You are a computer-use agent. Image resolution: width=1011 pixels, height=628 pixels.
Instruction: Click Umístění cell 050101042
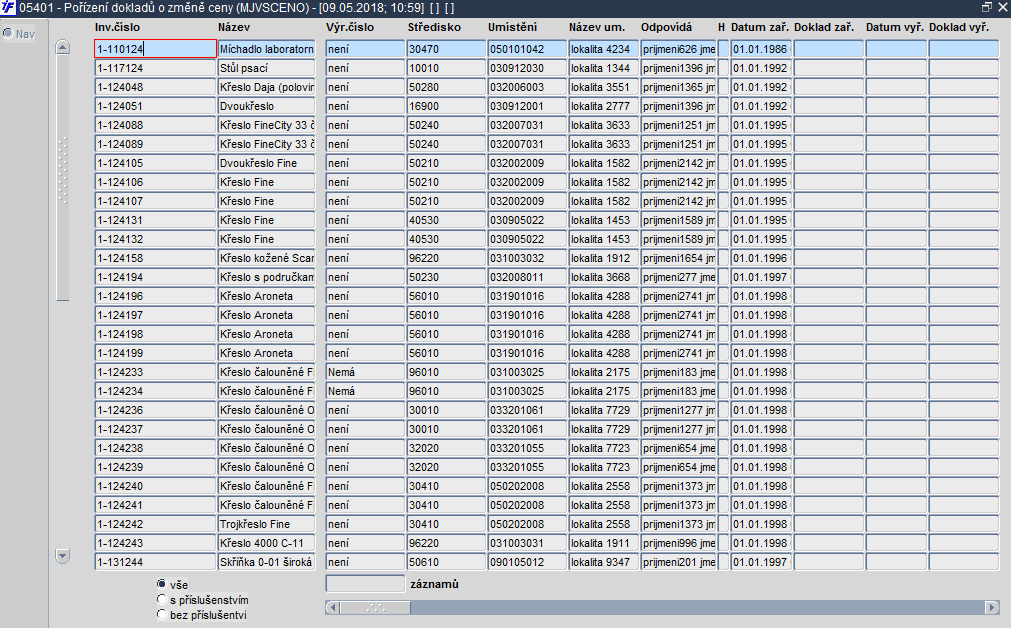point(527,49)
